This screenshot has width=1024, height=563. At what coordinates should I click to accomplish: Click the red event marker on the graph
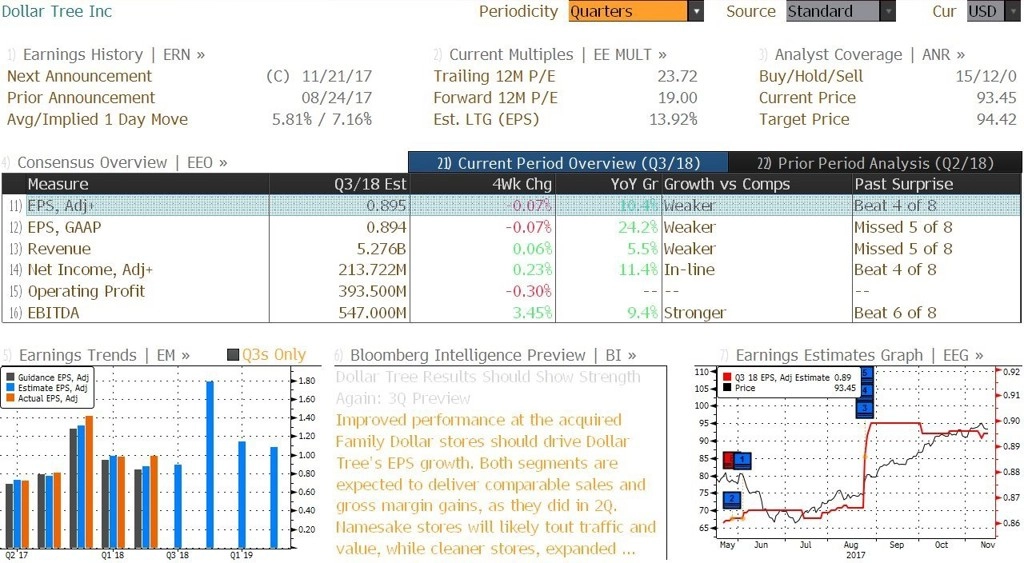pyautogui.click(x=728, y=460)
